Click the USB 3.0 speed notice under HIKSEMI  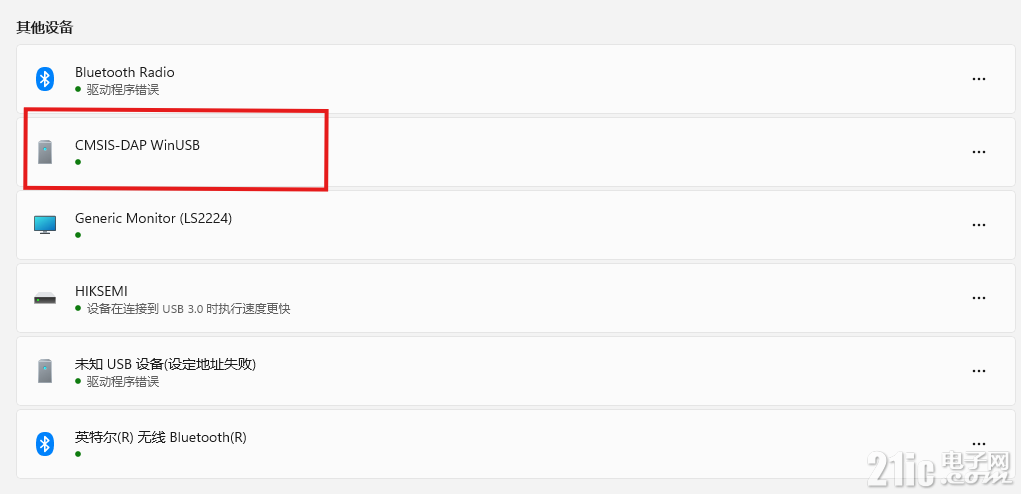188,309
